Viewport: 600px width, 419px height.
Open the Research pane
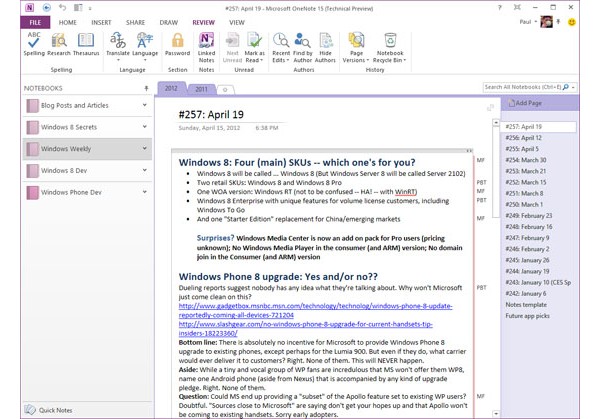(59, 44)
